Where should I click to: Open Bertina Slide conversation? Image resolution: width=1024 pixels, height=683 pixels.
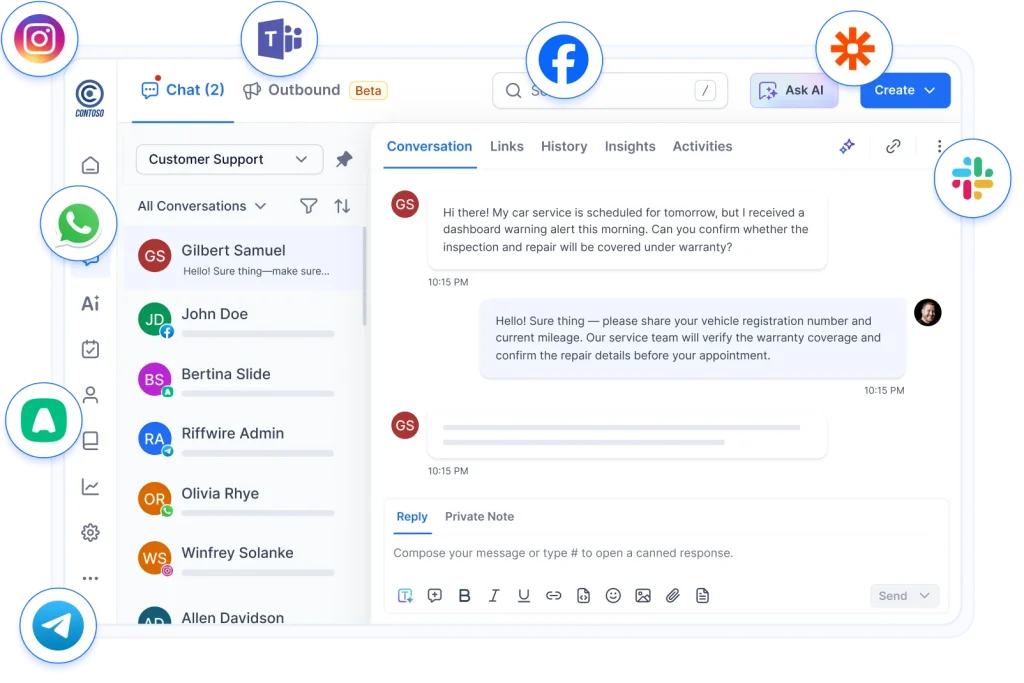point(242,380)
